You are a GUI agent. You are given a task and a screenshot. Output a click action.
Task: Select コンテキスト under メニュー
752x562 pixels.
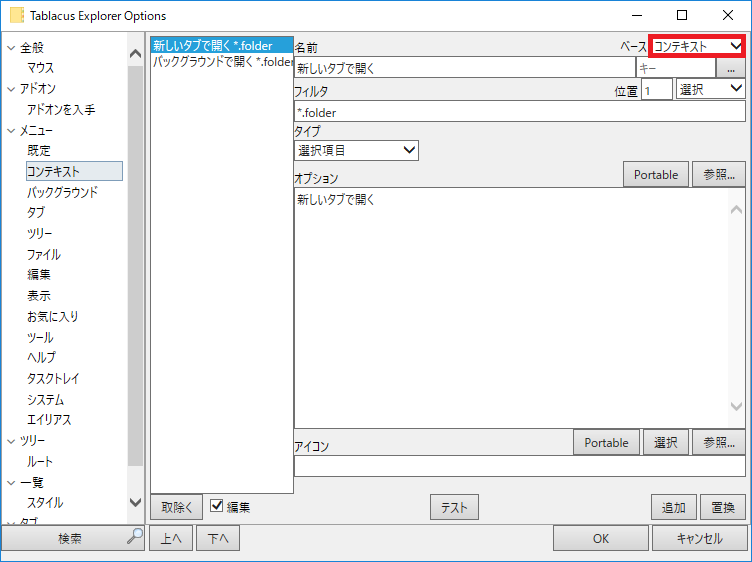click(x=74, y=171)
